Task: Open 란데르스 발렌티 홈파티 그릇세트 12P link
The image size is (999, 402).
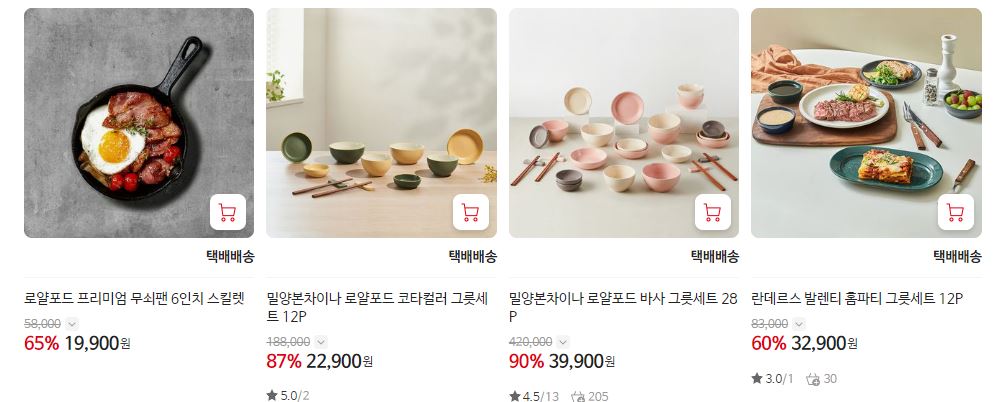Action: pos(857,298)
